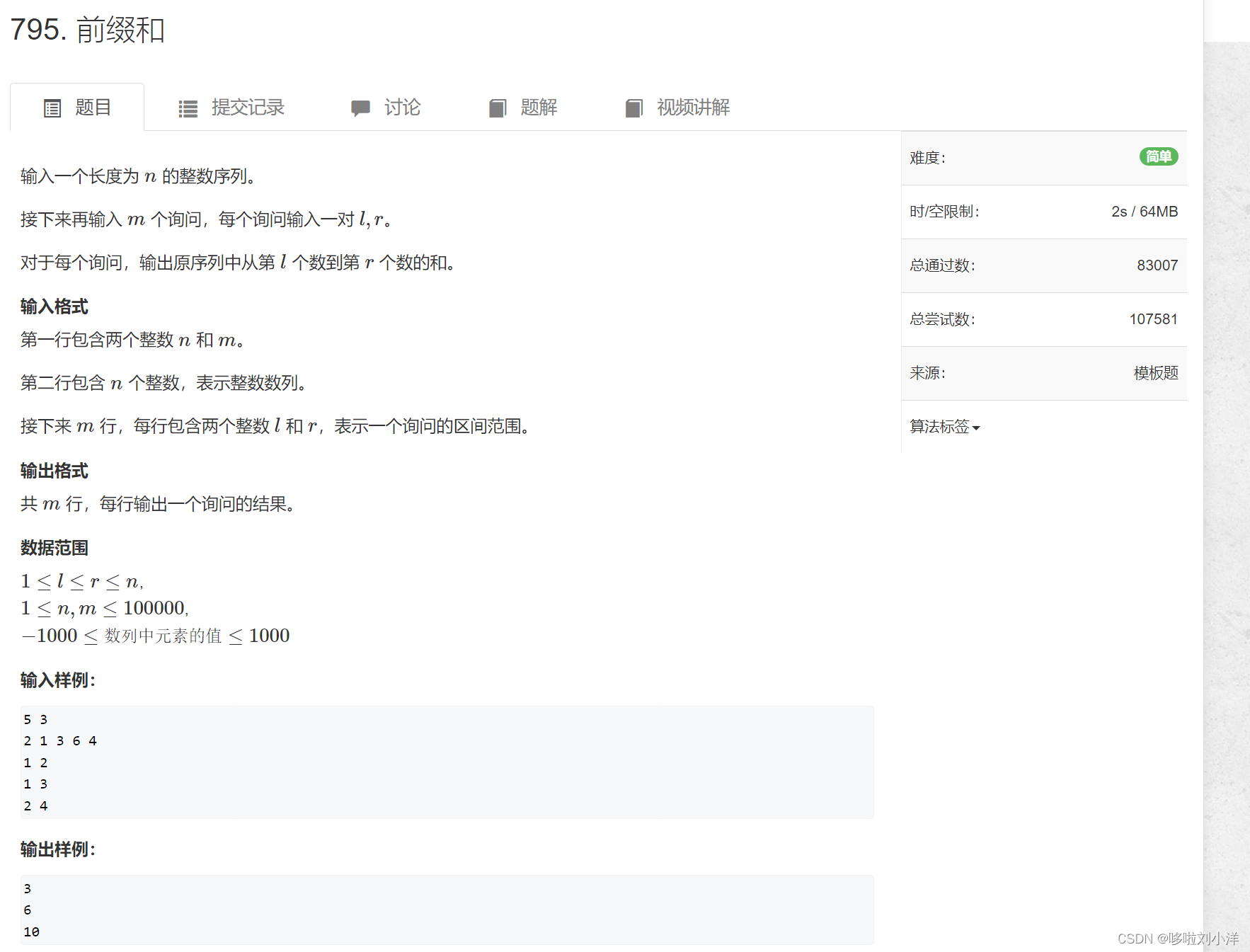Switch to the 题解 tab
The width and height of the screenshot is (1250, 952).
[538, 108]
